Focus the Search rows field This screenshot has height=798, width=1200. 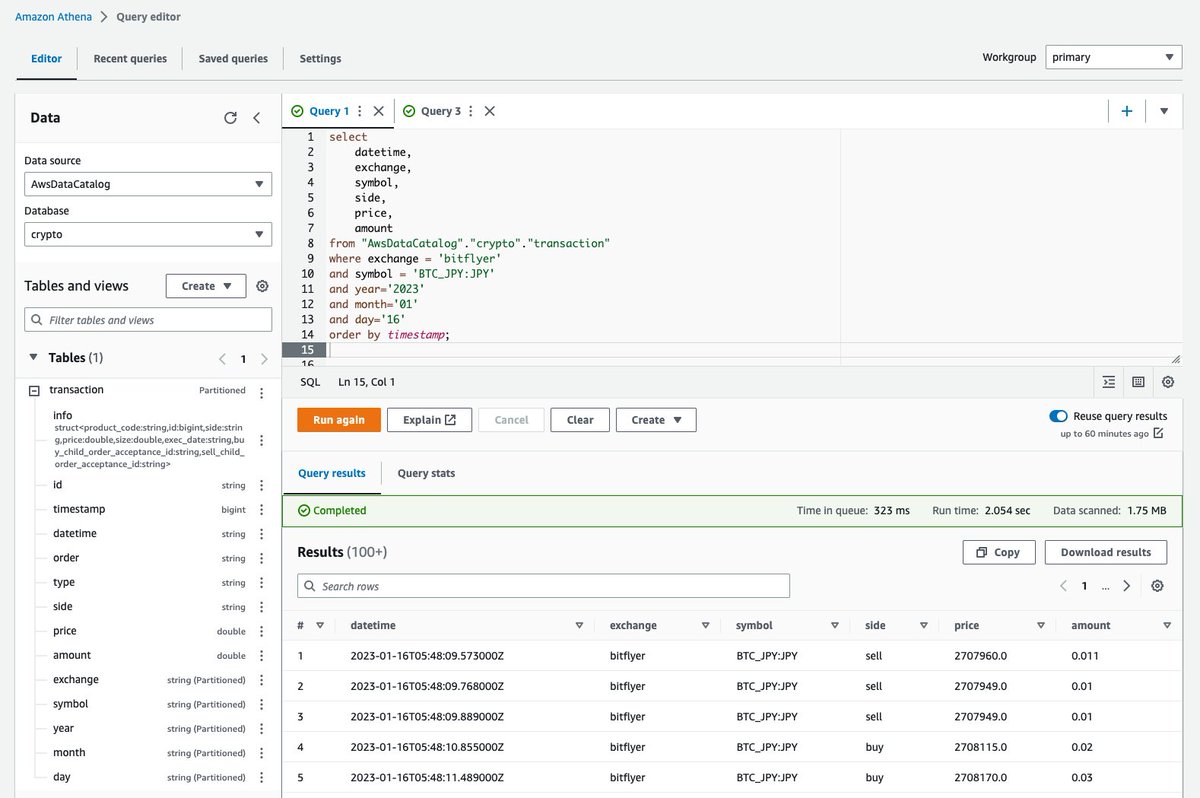click(543, 586)
